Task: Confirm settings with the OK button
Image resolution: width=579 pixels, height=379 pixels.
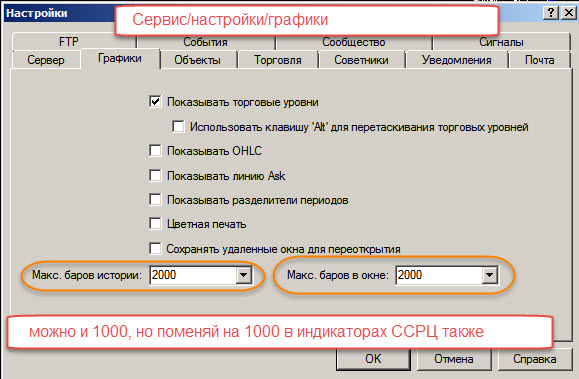Action: (373, 359)
